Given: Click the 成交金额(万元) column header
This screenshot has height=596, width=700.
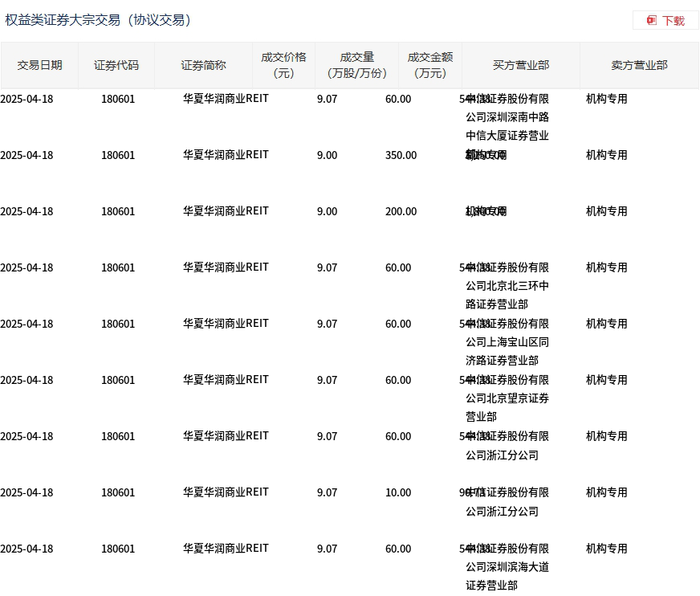Looking at the screenshot, I should point(430,65).
